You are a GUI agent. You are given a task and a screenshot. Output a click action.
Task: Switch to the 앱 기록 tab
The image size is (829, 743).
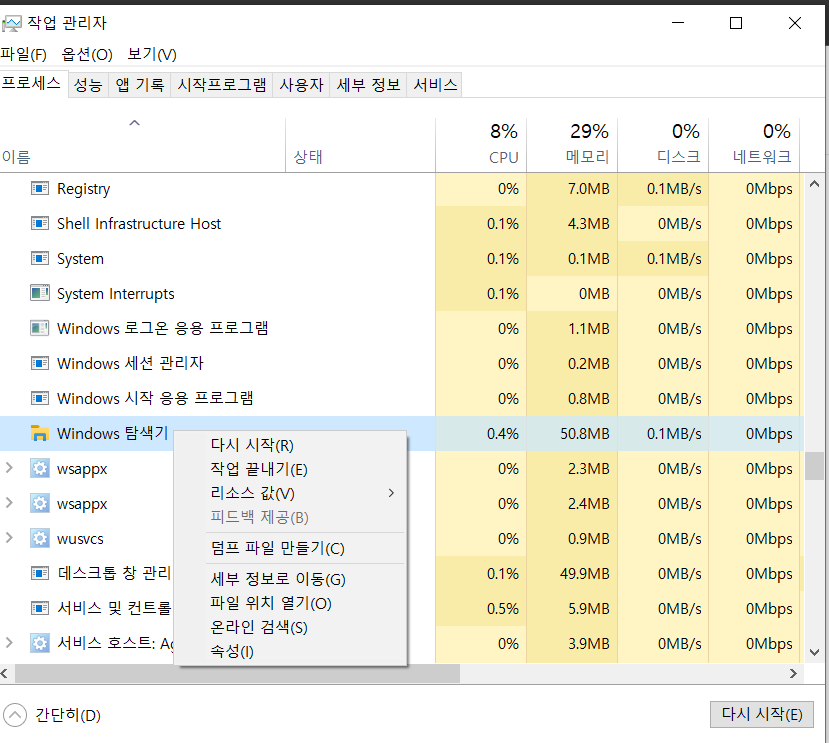pos(140,85)
